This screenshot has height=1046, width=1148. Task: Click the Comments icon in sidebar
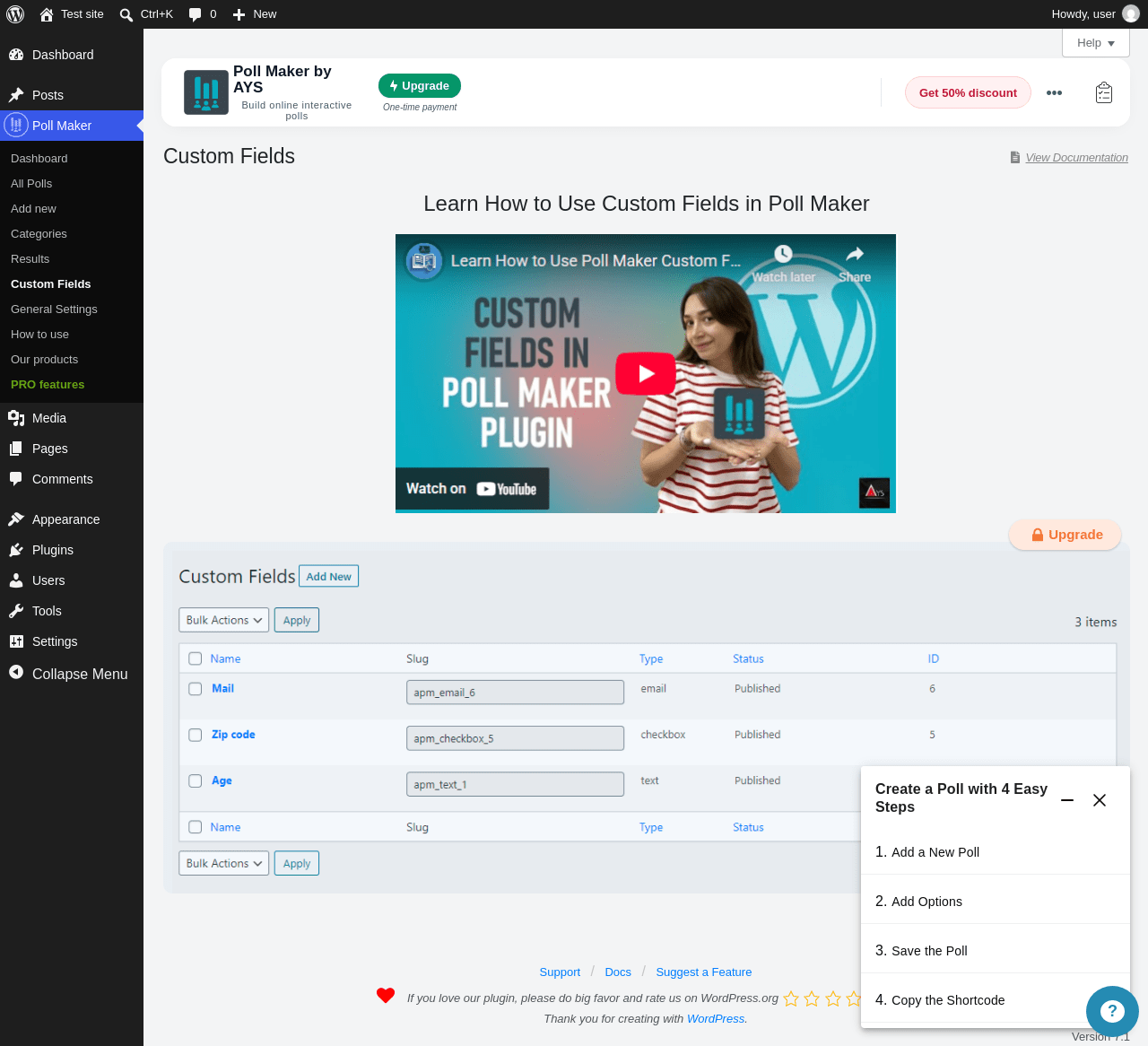pyautogui.click(x=16, y=479)
